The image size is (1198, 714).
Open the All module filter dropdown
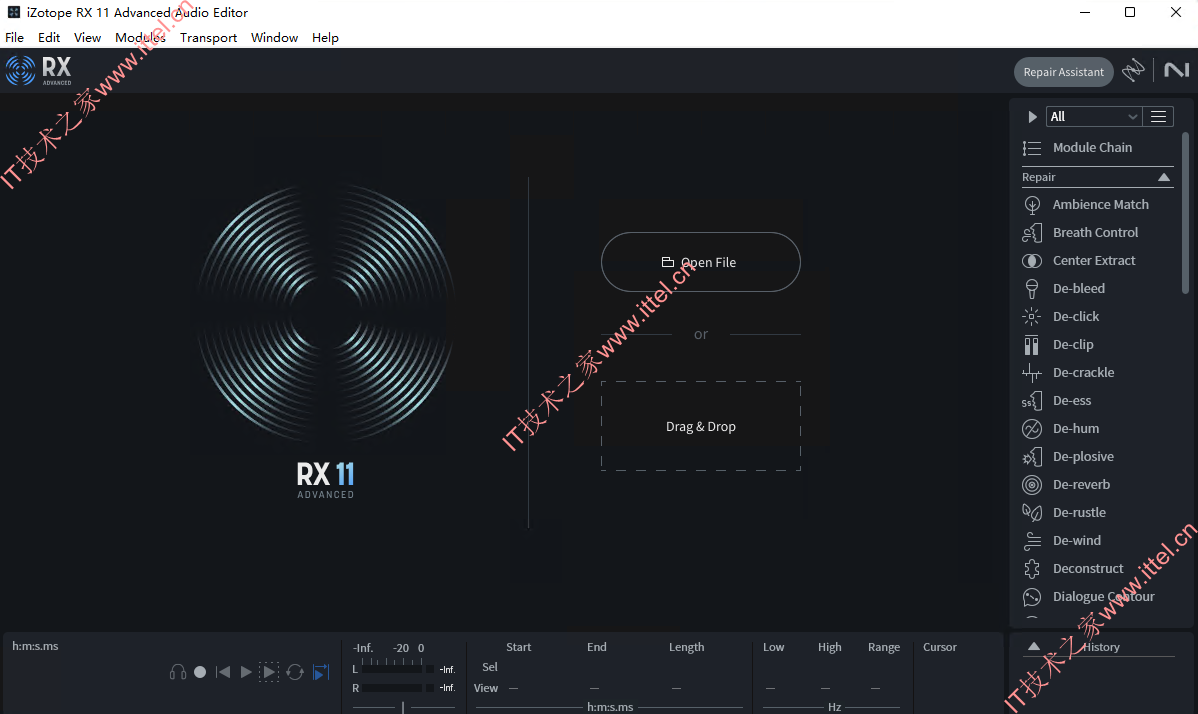pos(1094,117)
